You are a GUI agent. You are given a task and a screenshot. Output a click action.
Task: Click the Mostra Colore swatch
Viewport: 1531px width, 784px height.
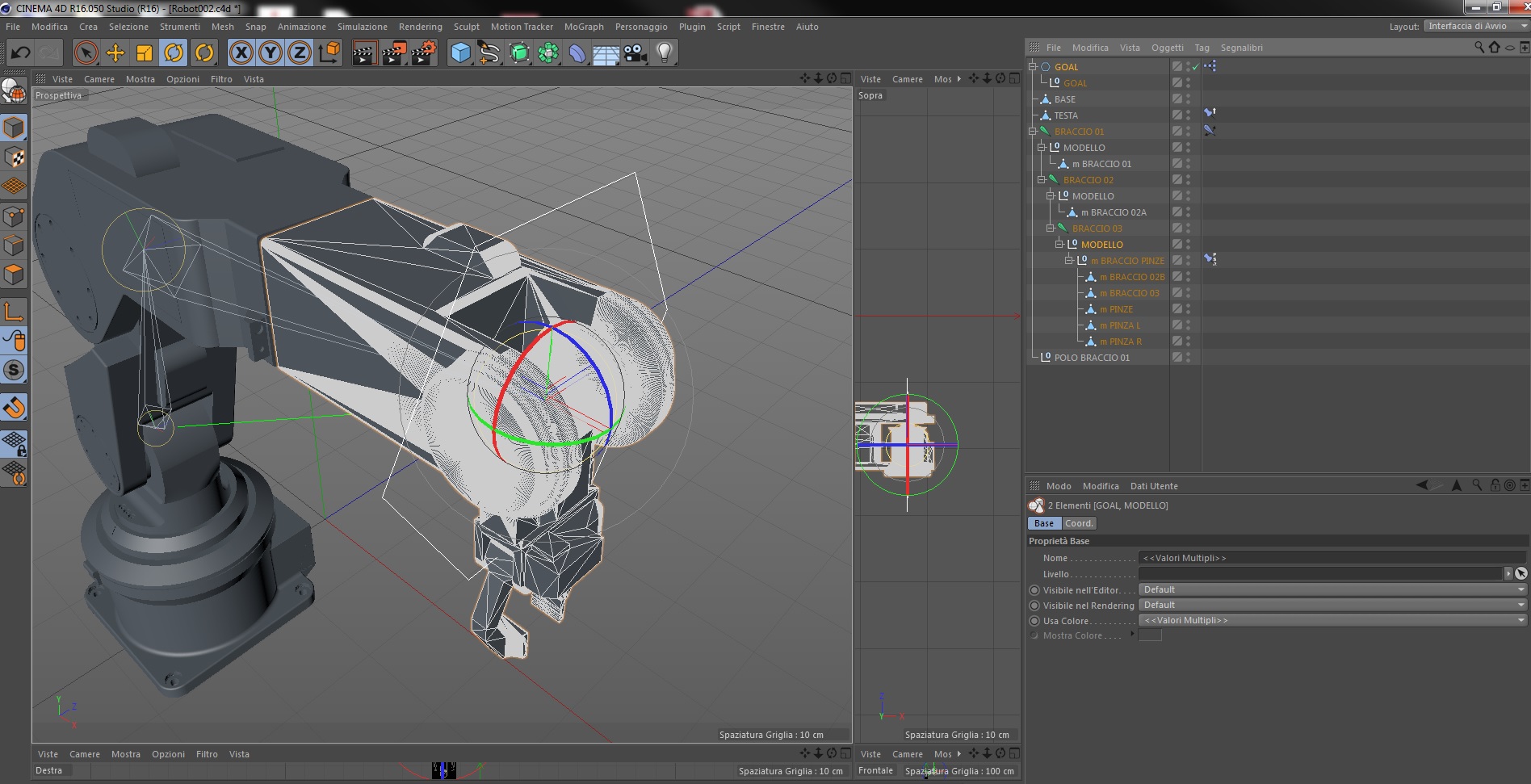click(1150, 635)
